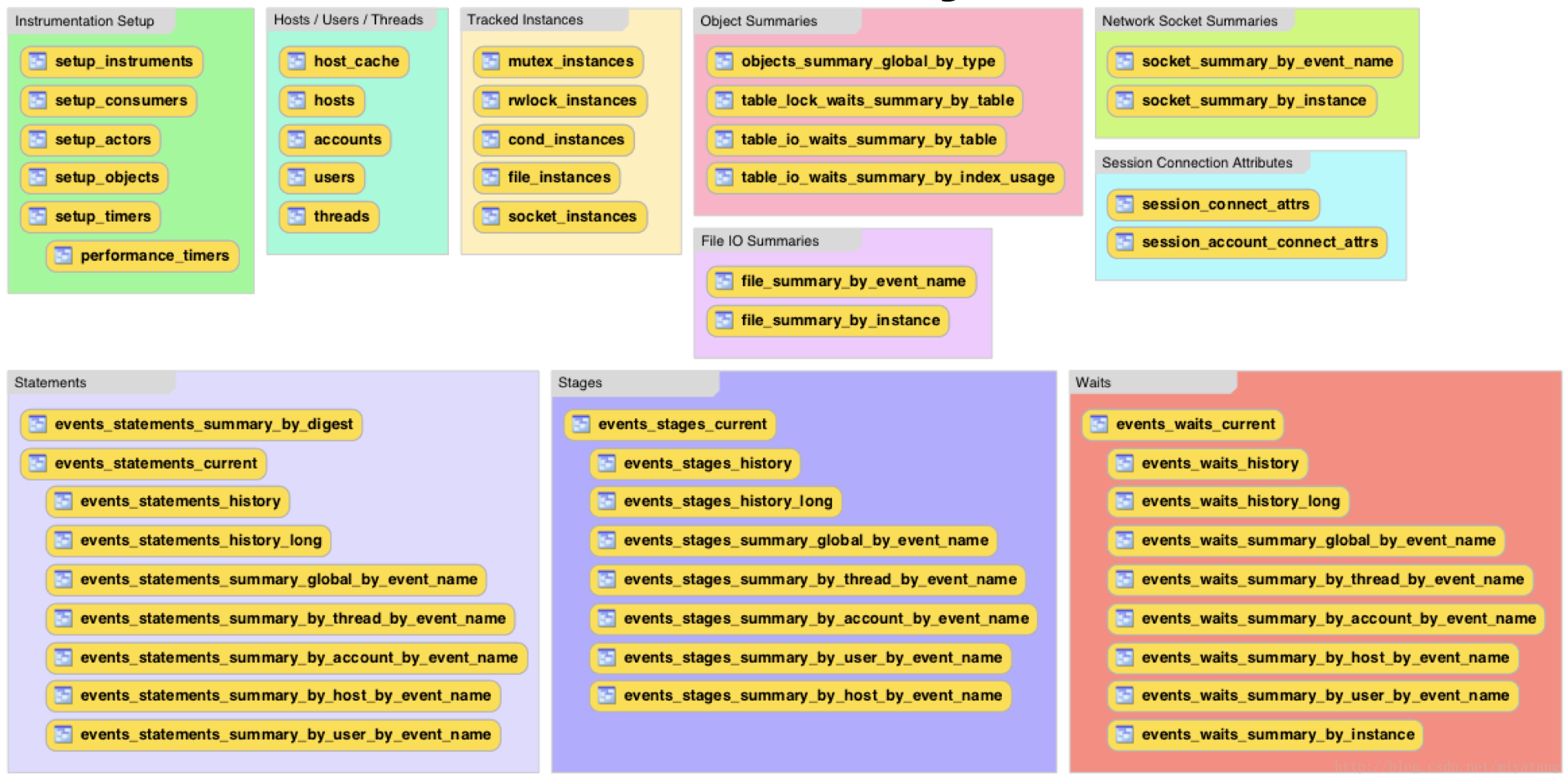Select events_waits_summary_by_thread_by_event_name label
The width and height of the screenshot is (1568, 782).
(1333, 580)
